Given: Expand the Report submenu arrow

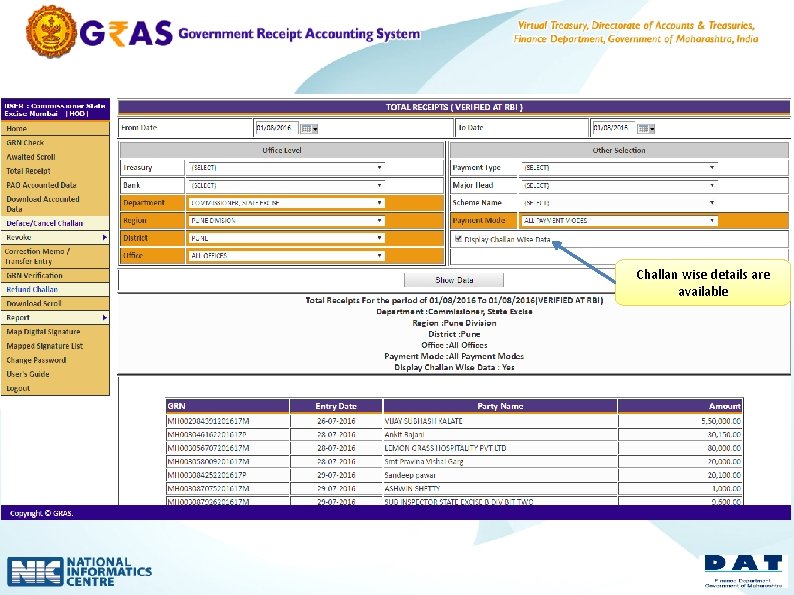Looking at the screenshot, I should coord(104,318).
